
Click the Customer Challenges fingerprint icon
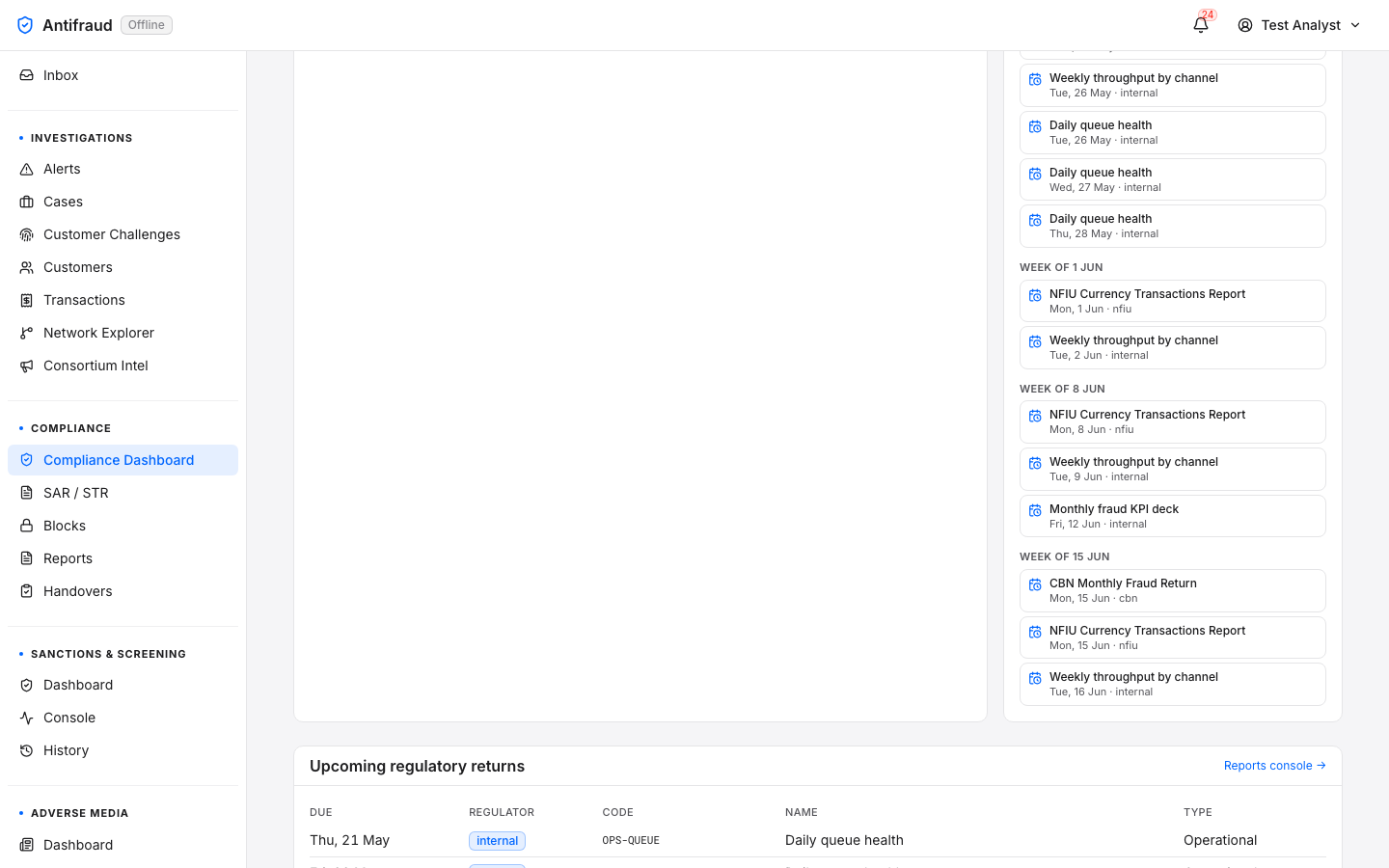click(27, 234)
